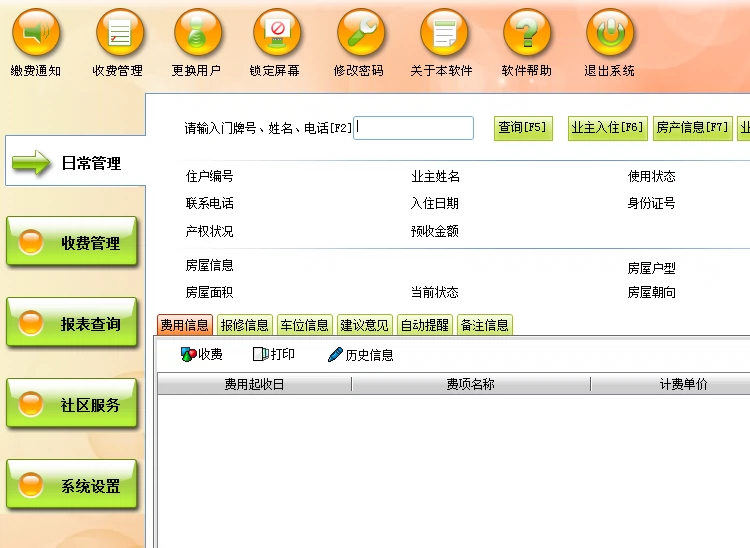Click the 查询[F5] button

[x=523, y=128]
